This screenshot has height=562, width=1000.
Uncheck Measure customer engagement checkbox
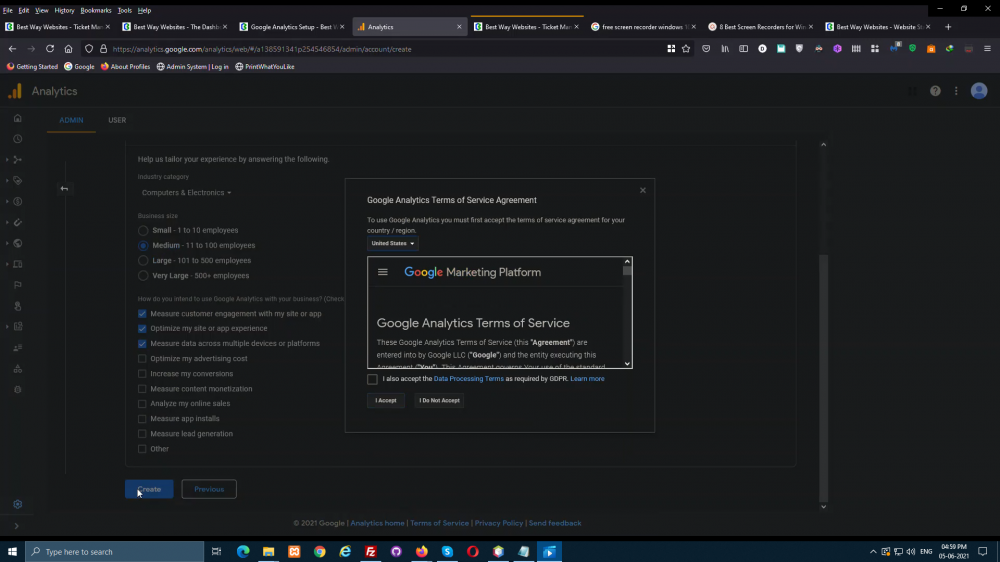coord(142,313)
